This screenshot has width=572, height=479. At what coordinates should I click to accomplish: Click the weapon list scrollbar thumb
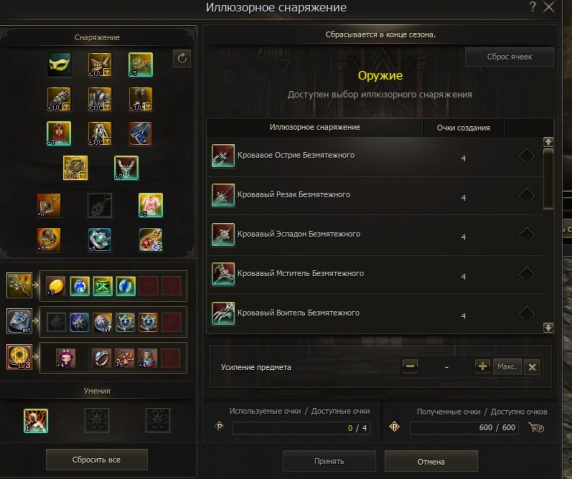[x=548, y=179]
